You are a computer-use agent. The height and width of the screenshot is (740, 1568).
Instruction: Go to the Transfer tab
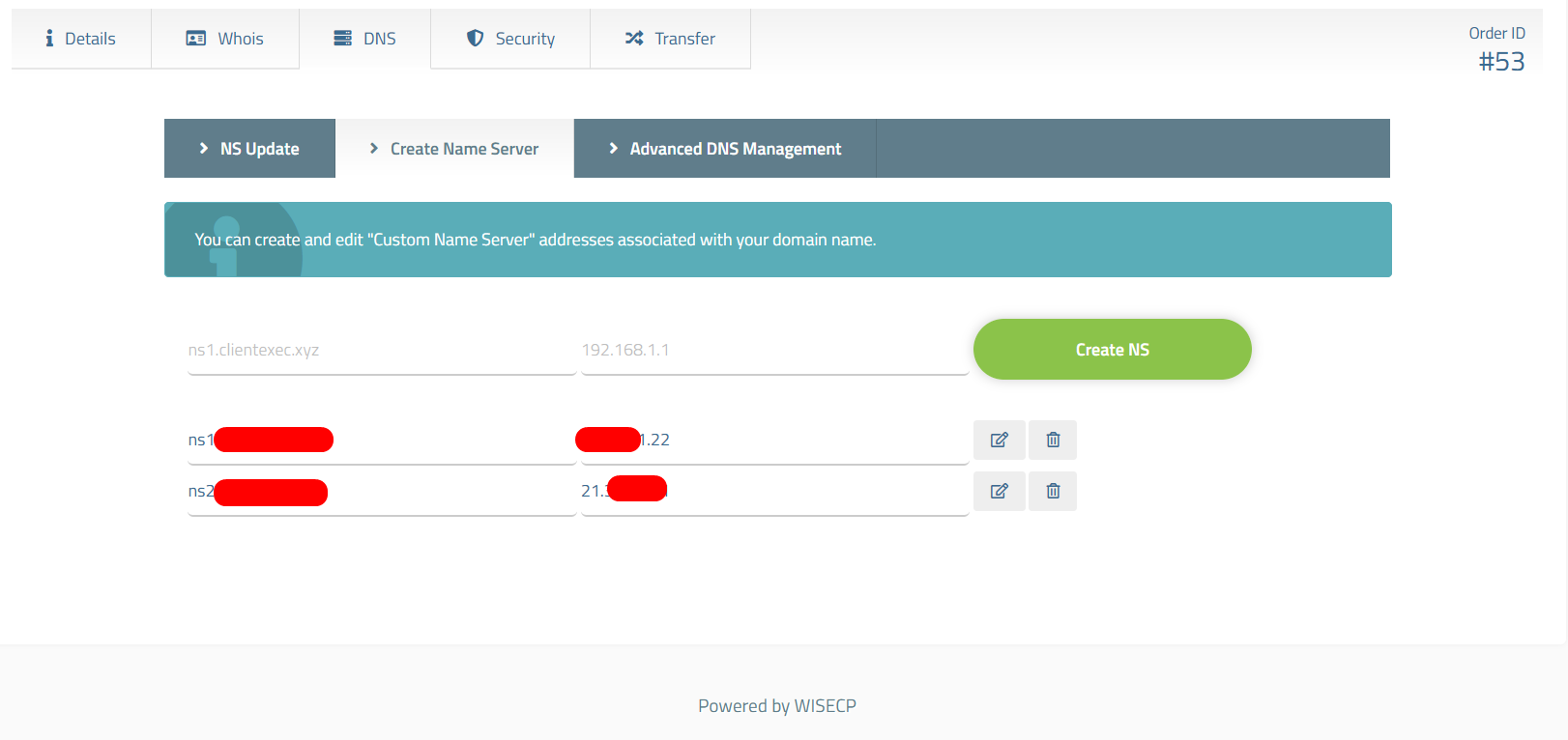coord(670,39)
